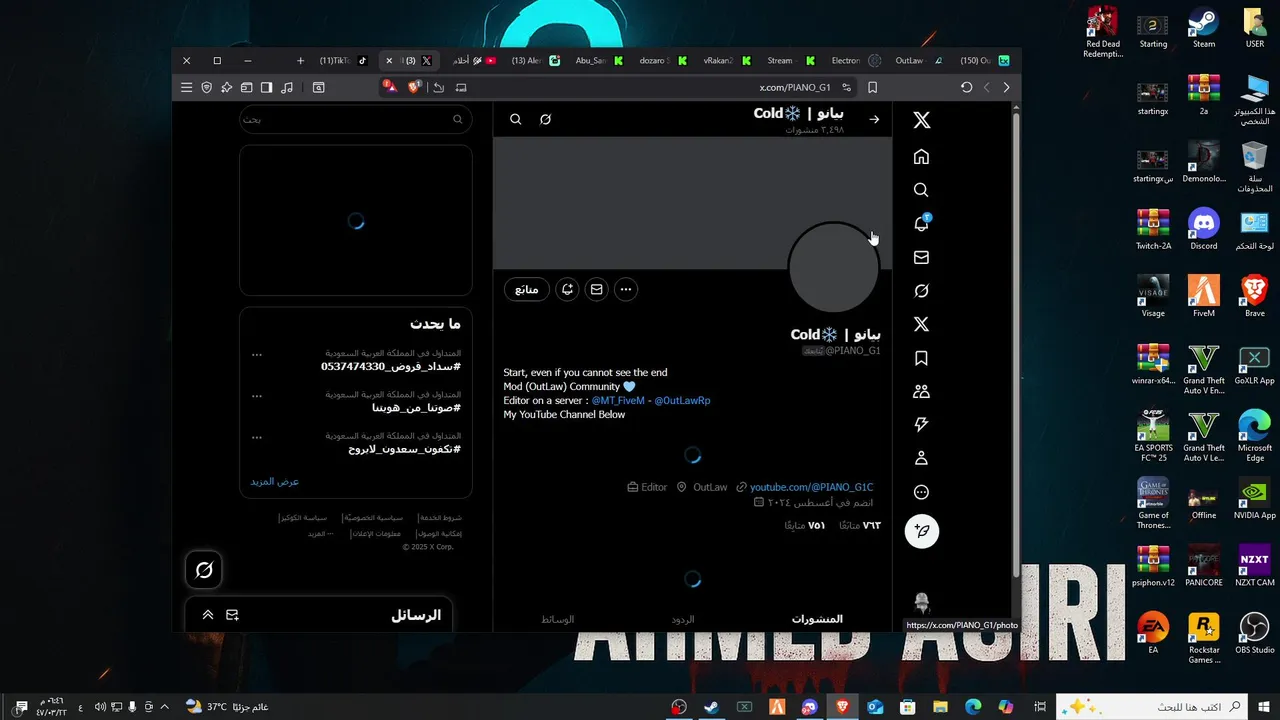Open FiveM desktop shortcut
The image size is (1280, 720).
click(1204, 297)
